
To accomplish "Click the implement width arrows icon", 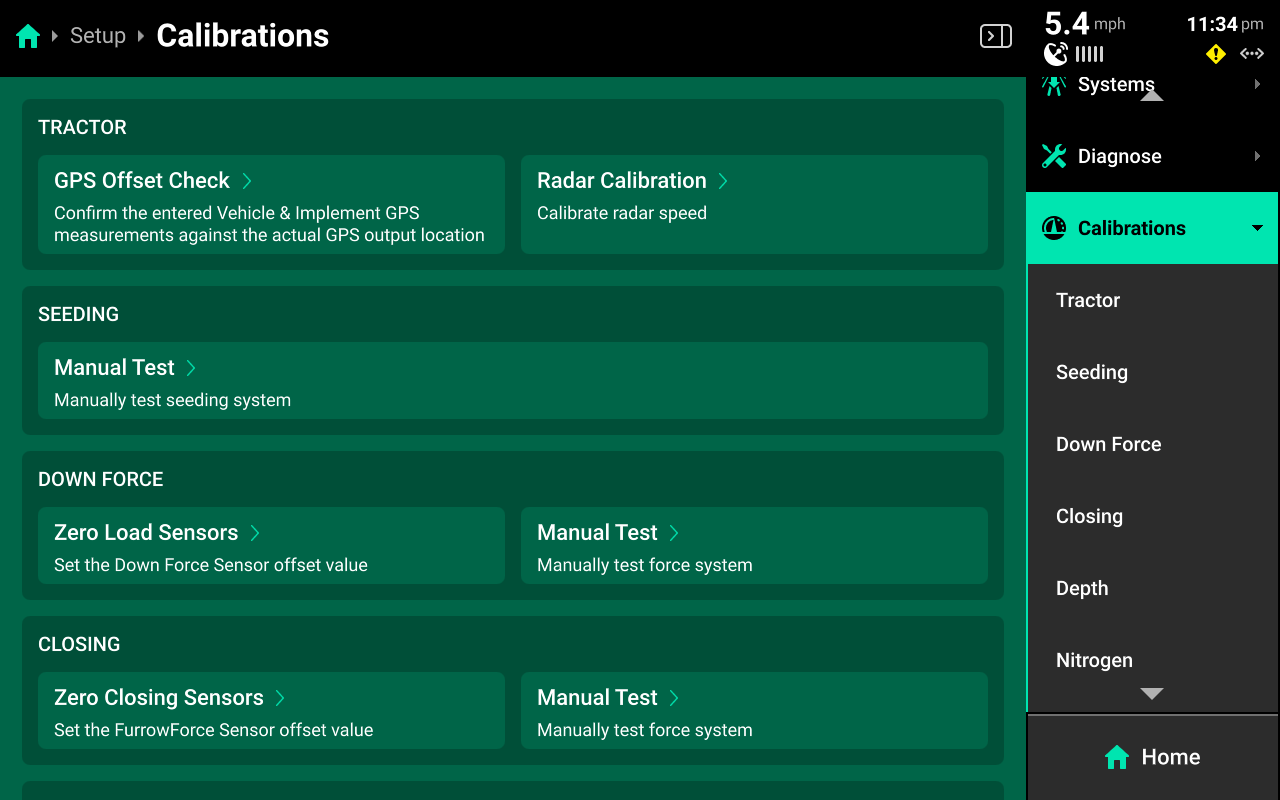I will tap(1252, 54).
